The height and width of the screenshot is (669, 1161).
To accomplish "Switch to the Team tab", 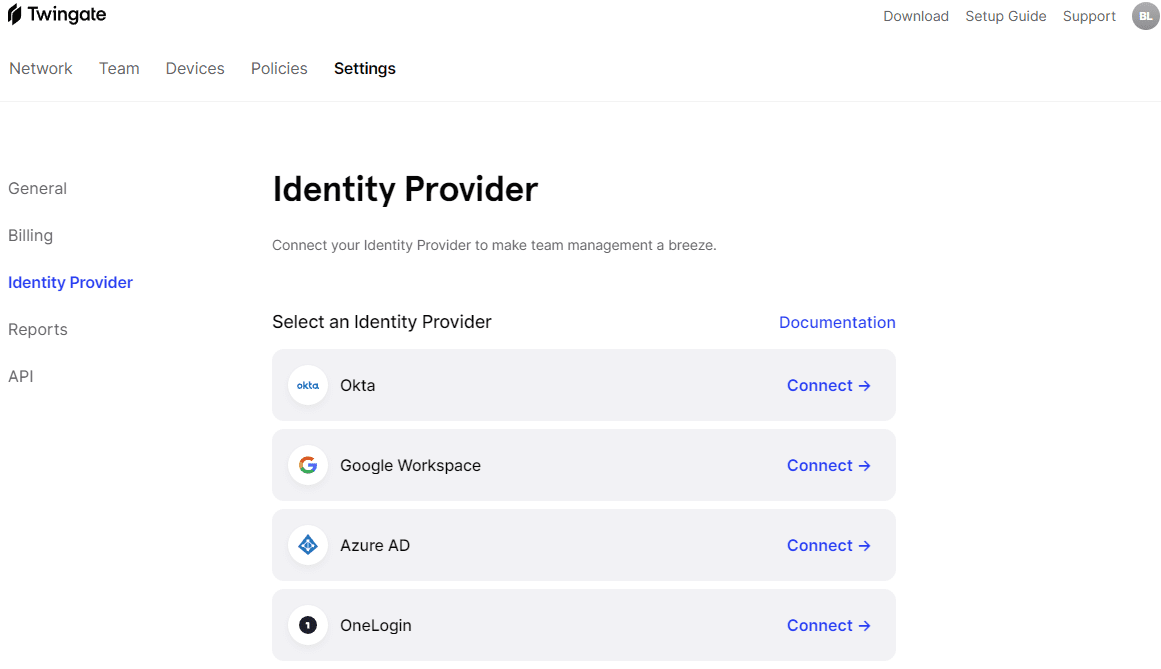I will [119, 68].
